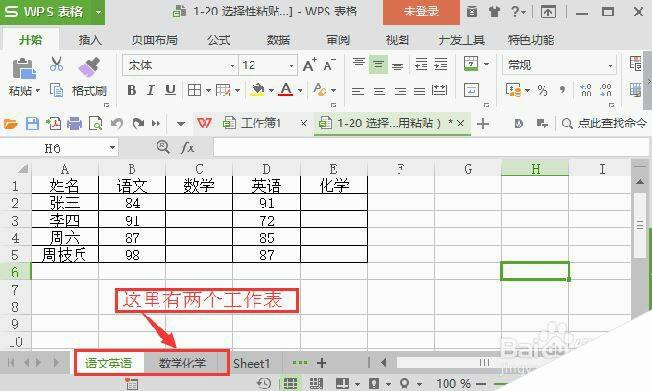Click the decrease indent icon

click(421, 64)
